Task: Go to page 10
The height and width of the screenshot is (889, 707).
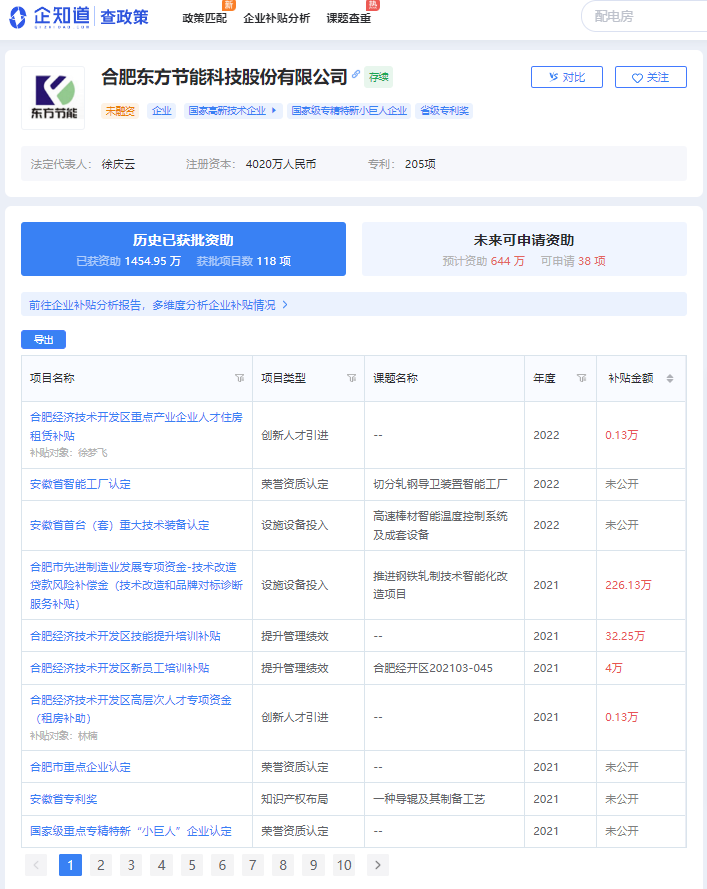Action: (x=344, y=865)
